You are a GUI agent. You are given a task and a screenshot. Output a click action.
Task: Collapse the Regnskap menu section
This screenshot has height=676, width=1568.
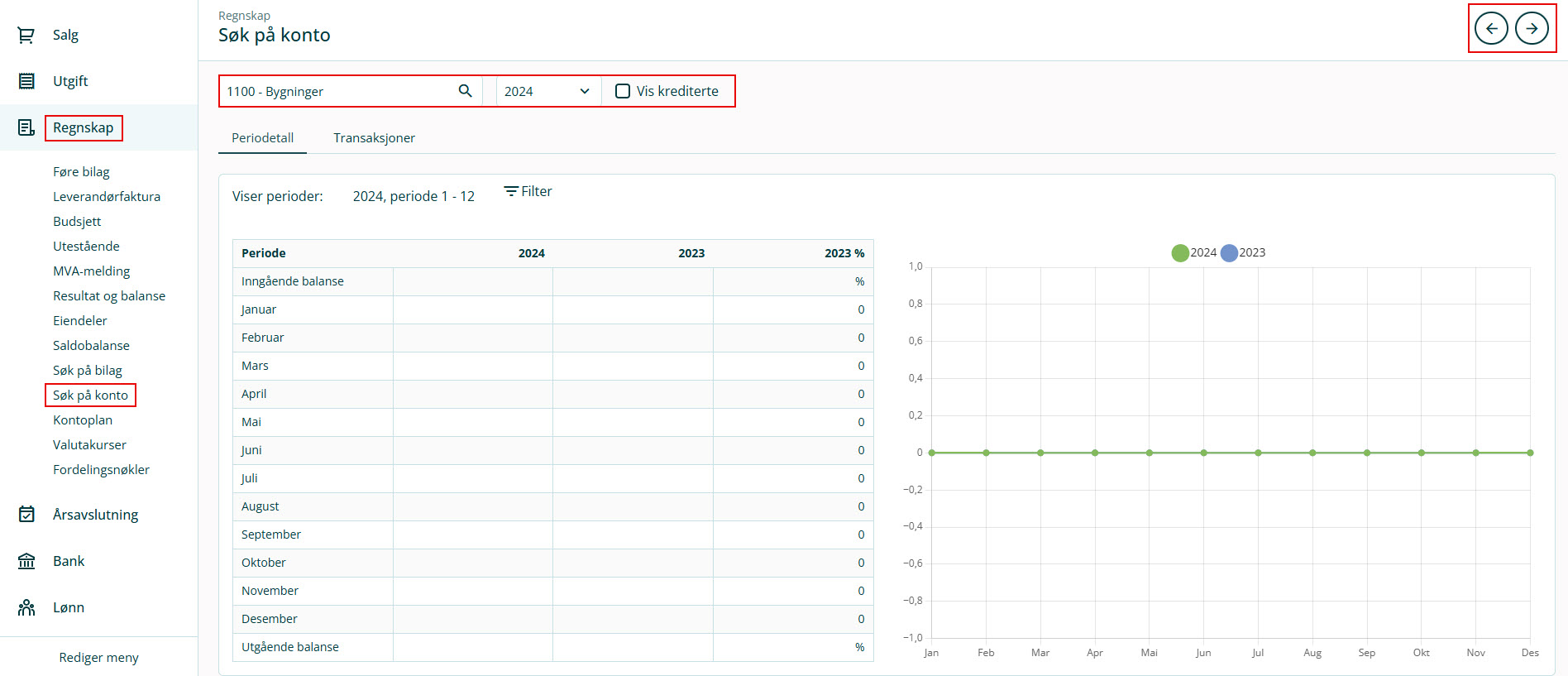coord(84,127)
